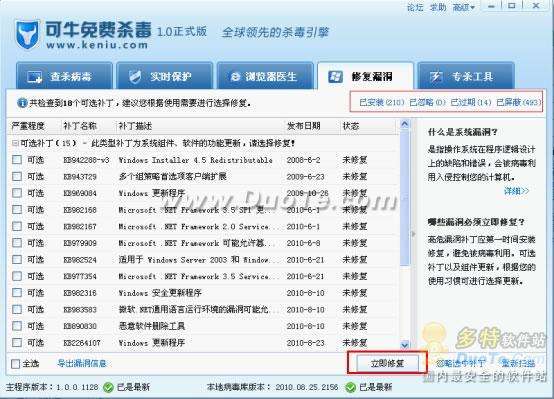Open the 已过期 (14) list
The width and height of the screenshot is (554, 399).
pos(471,102)
